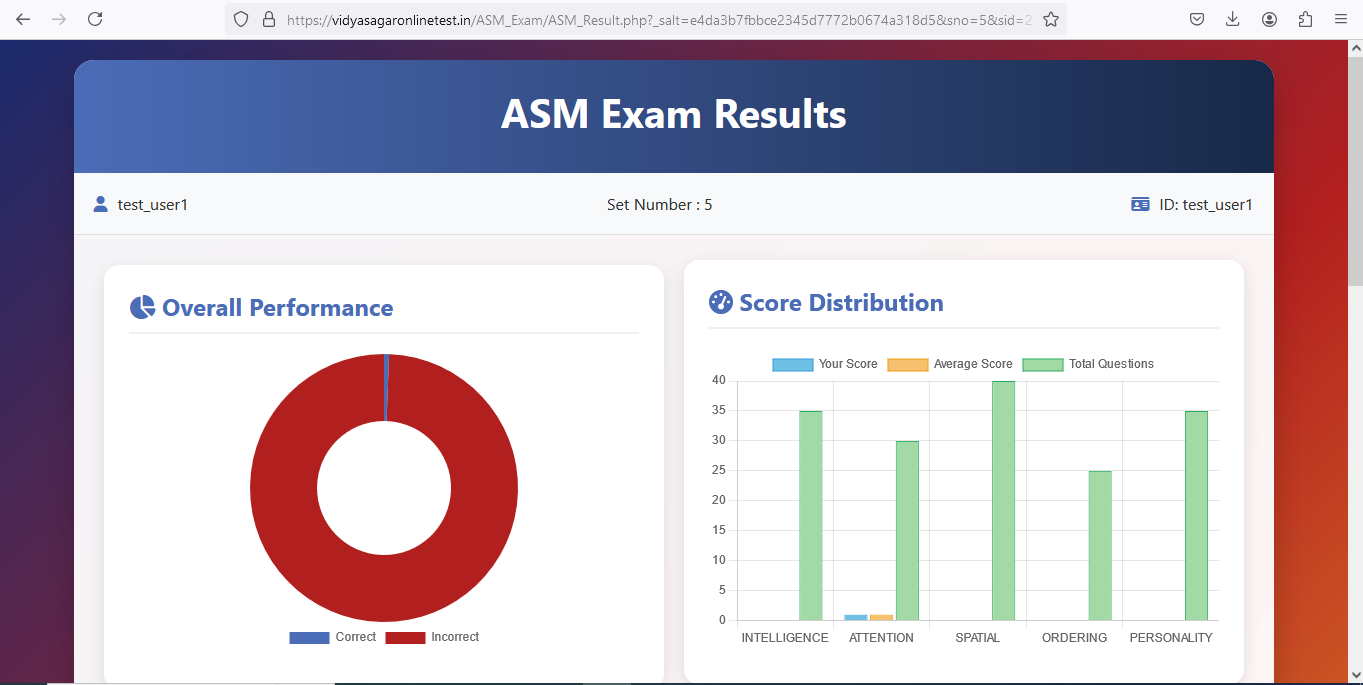Viewport: 1363px width, 685px height.
Task: Click the gauge icon beside Score Distribution
Action: (721, 302)
